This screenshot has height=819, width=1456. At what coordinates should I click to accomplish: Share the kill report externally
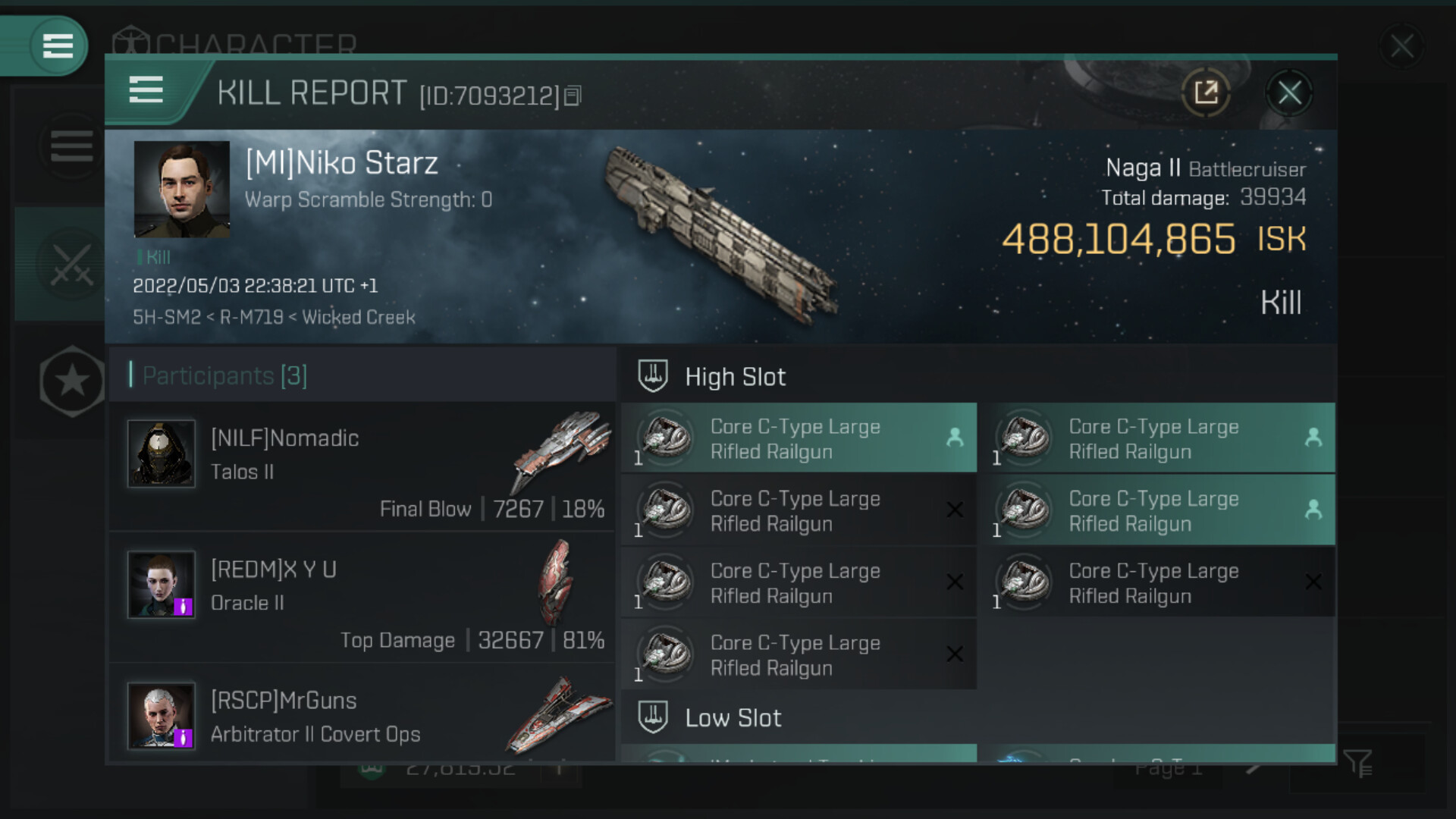pyautogui.click(x=1206, y=93)
